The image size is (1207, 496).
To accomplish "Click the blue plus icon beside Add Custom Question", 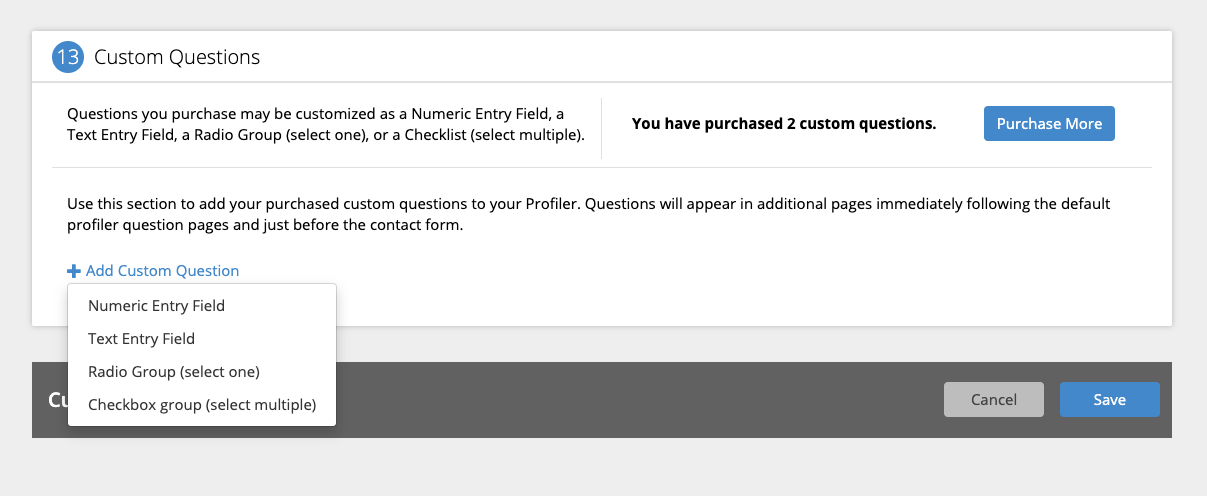I will click(73, 271).
